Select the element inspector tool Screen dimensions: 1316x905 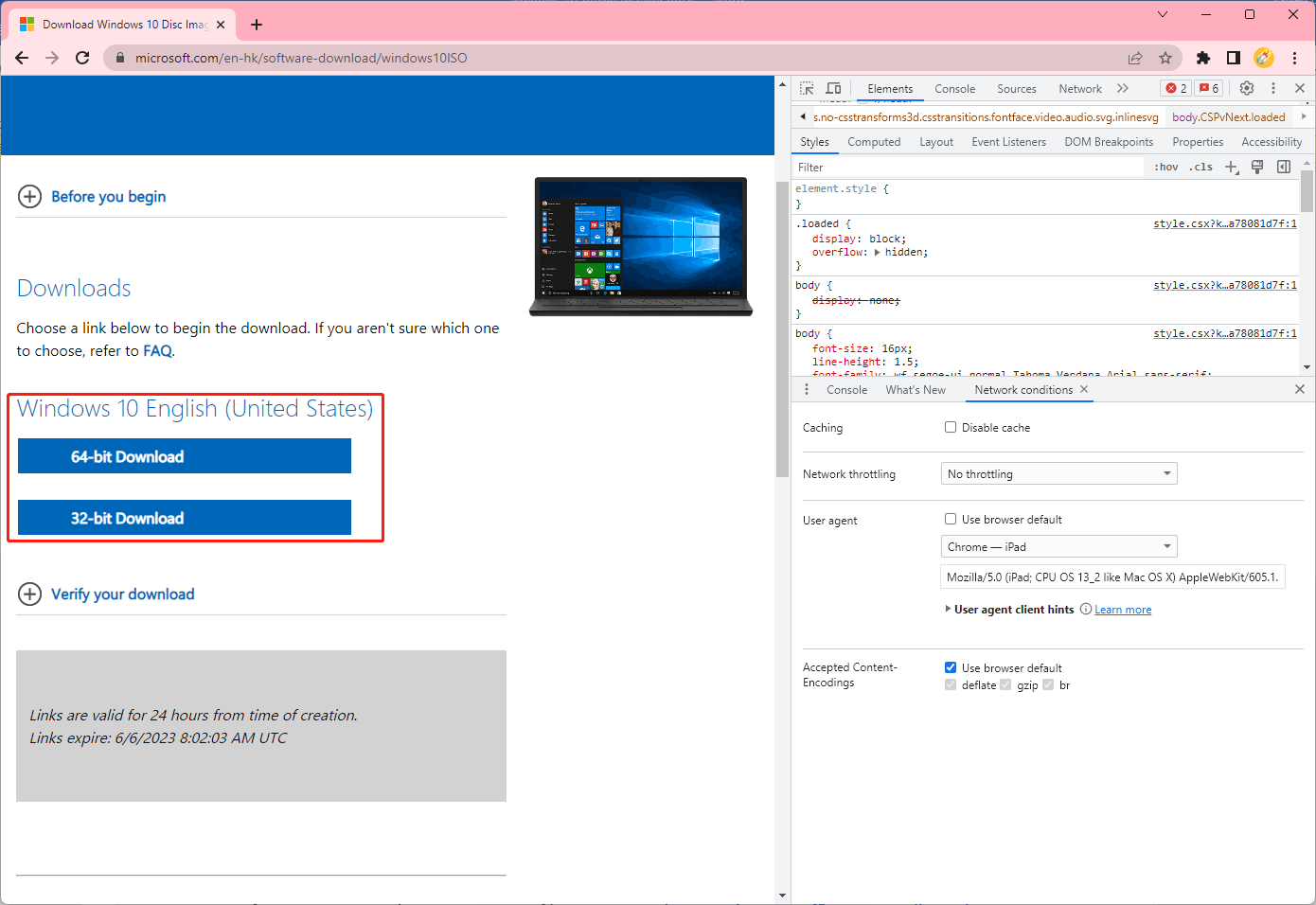point(807,88)
